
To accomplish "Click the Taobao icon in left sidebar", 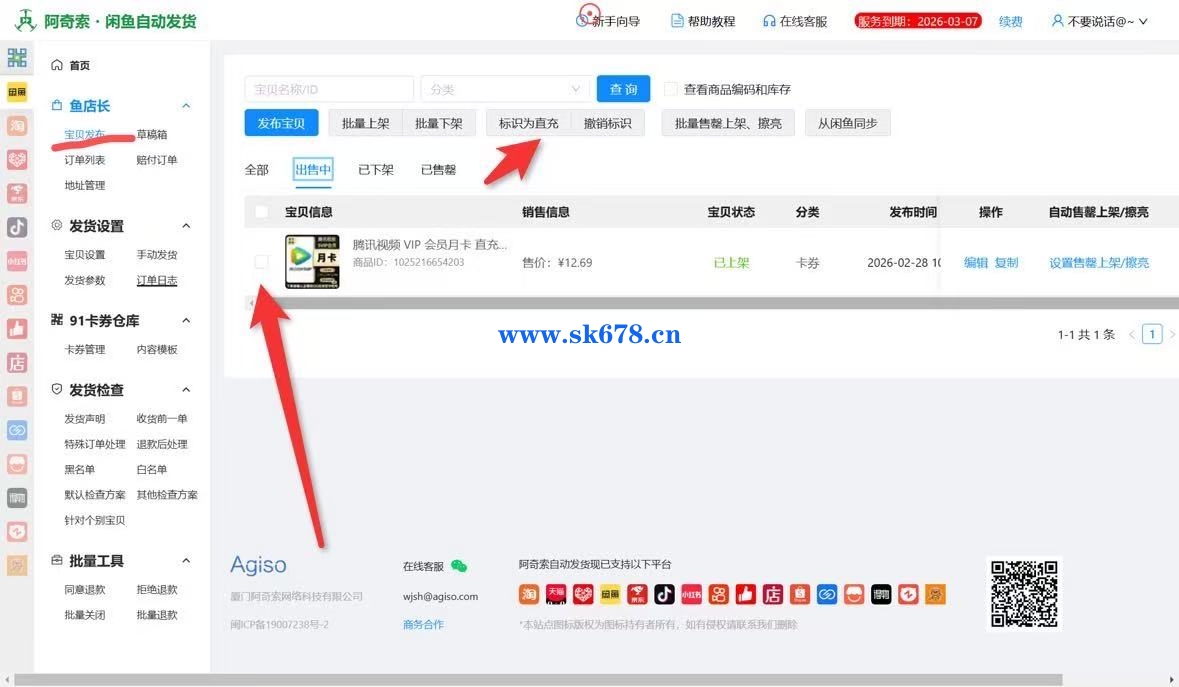I will tap(17, 126).
